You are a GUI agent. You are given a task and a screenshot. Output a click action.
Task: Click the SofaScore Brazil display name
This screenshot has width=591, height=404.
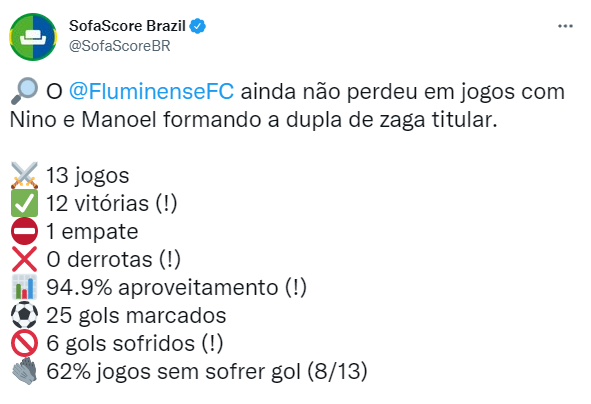[x=127, y=26]
